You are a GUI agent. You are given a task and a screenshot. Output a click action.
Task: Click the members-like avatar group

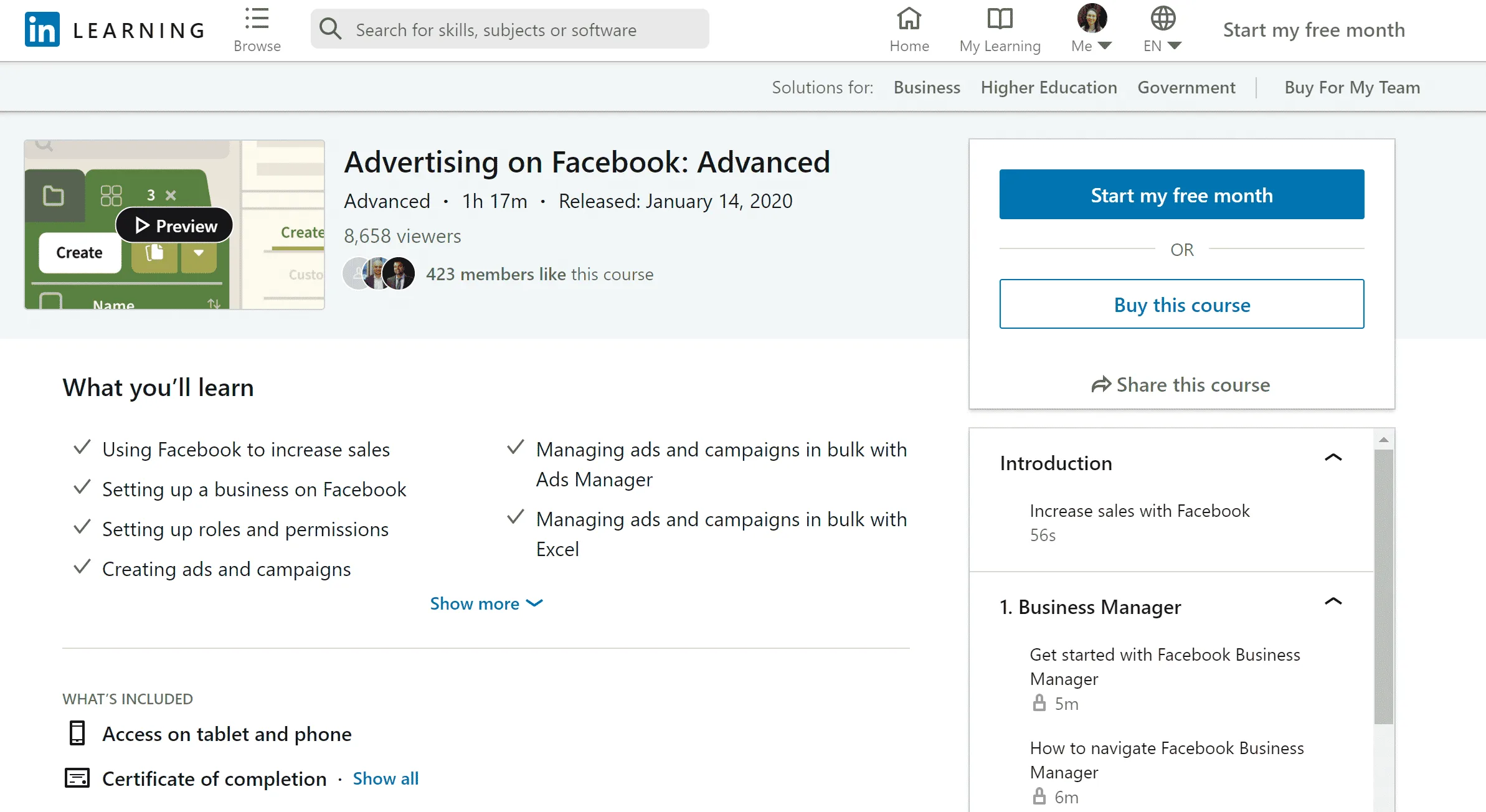(379, 273)
